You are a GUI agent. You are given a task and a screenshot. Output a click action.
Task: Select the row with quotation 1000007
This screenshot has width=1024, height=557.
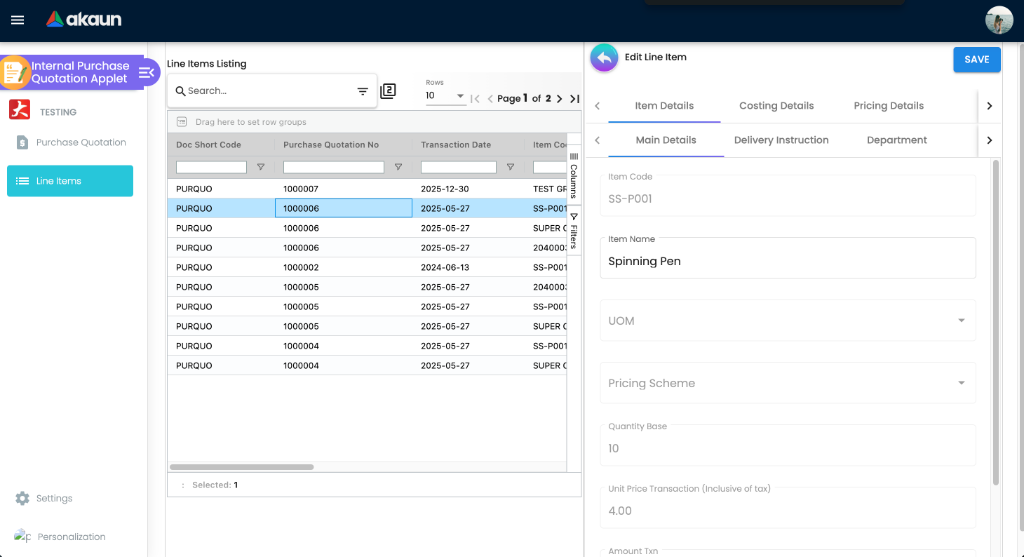point(367,189)
